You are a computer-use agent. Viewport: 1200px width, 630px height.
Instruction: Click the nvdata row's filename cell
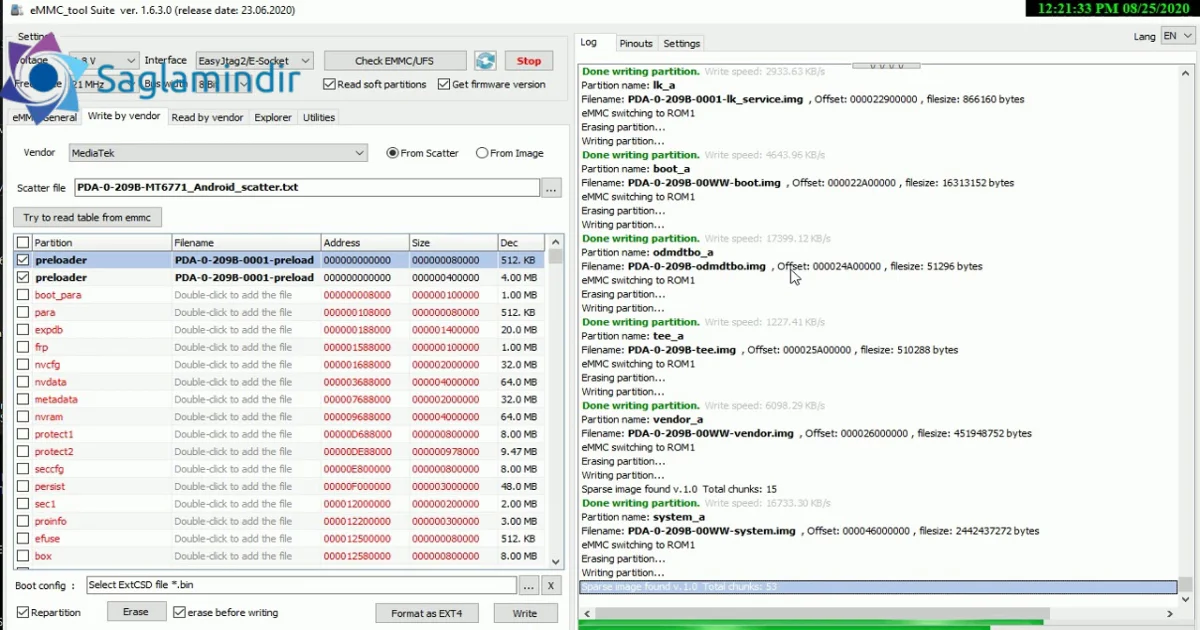tap(246, 382)
